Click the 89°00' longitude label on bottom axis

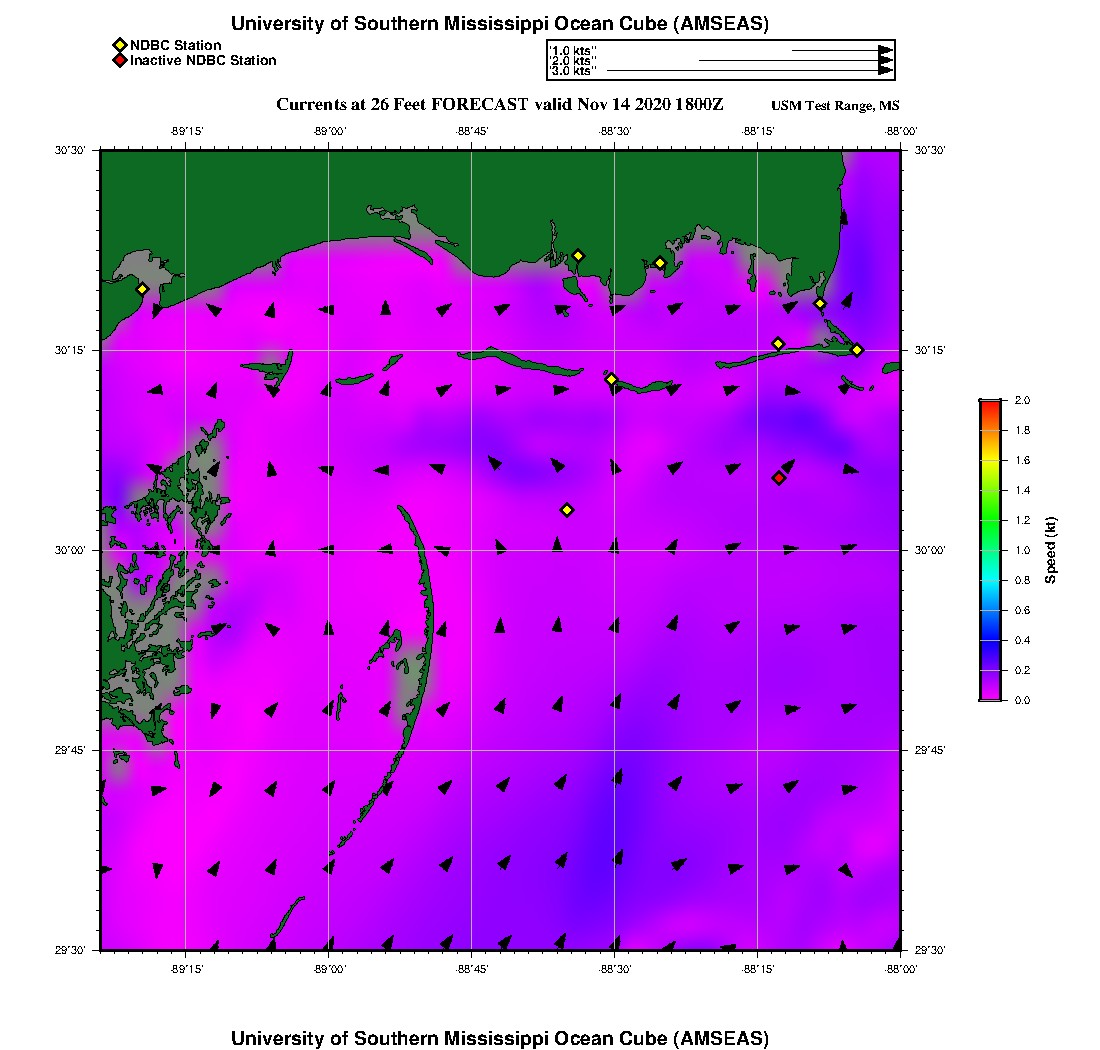point(329,969)
